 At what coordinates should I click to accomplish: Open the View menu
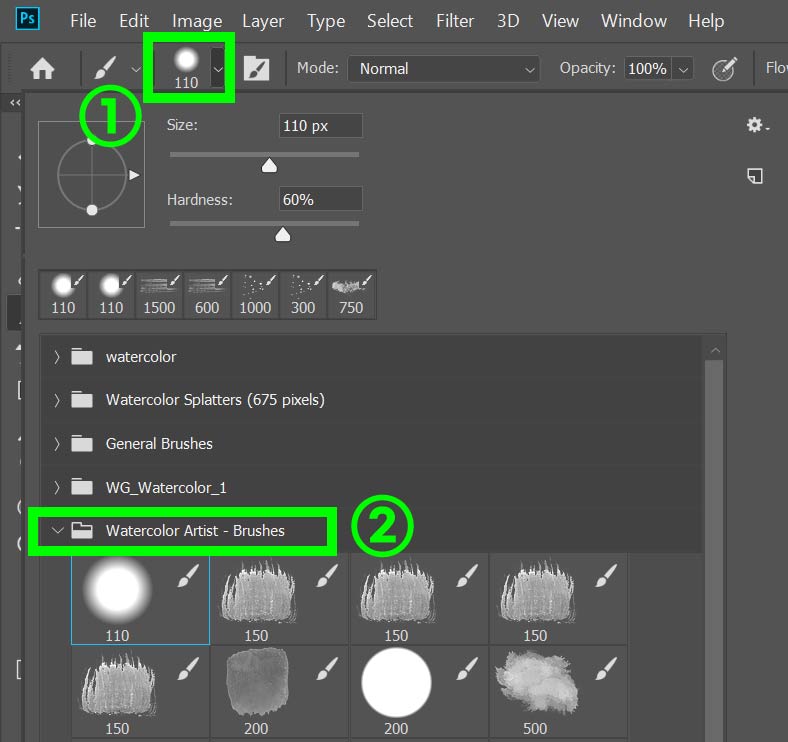[560, 21]
